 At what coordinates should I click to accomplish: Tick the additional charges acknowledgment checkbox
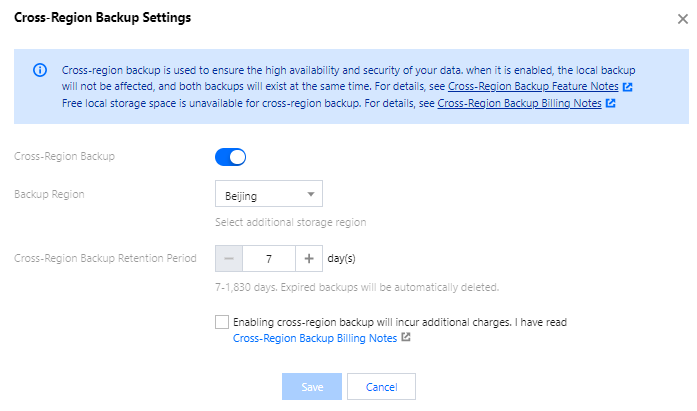click(221, 323)
